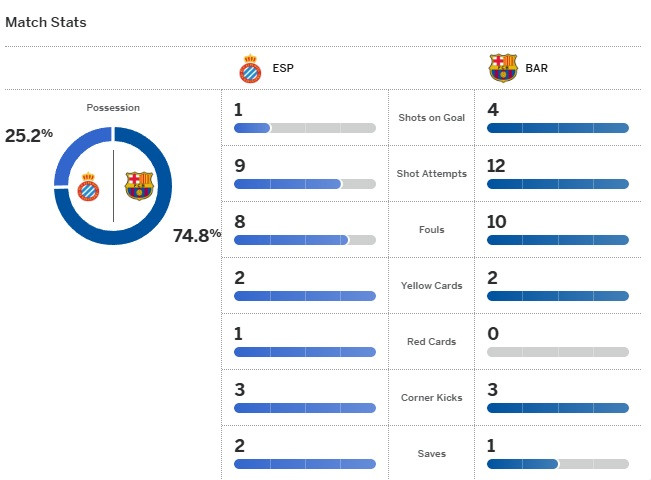Screen dimensions: 651x480
Task: Click the ESP Shots on Goal bar
Action: (x=305, y=128)
